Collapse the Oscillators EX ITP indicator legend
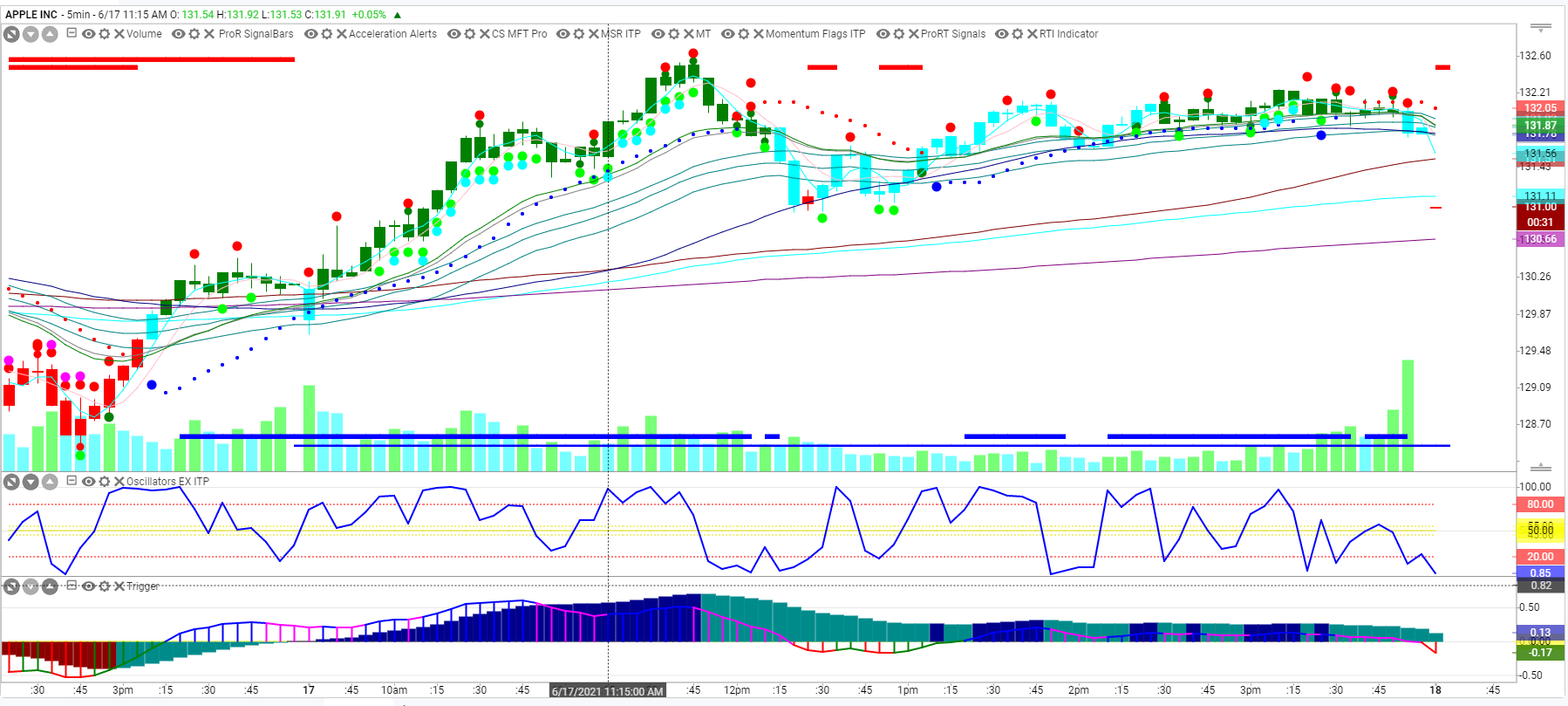Viewport: 1568px width, 706px height. tap(72, 481)
